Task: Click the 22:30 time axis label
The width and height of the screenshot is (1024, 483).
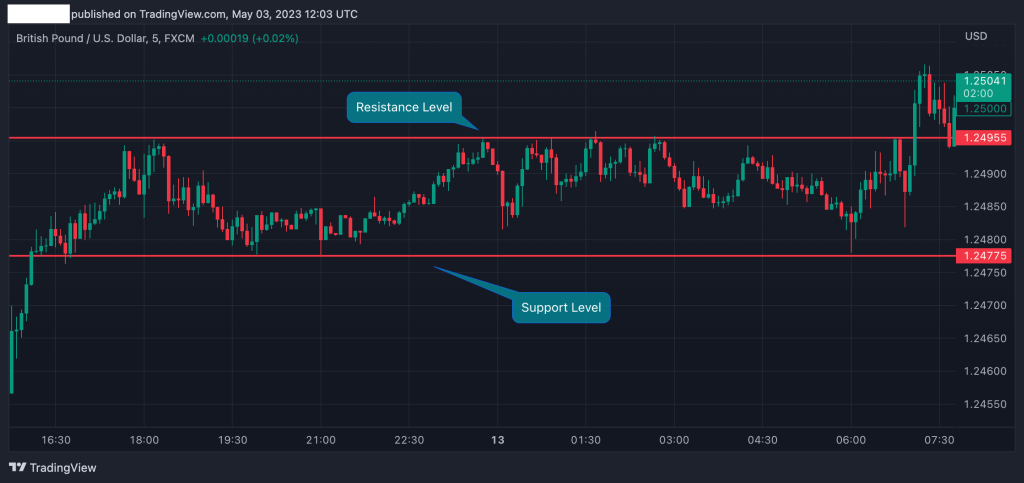Action: point(409,440)
